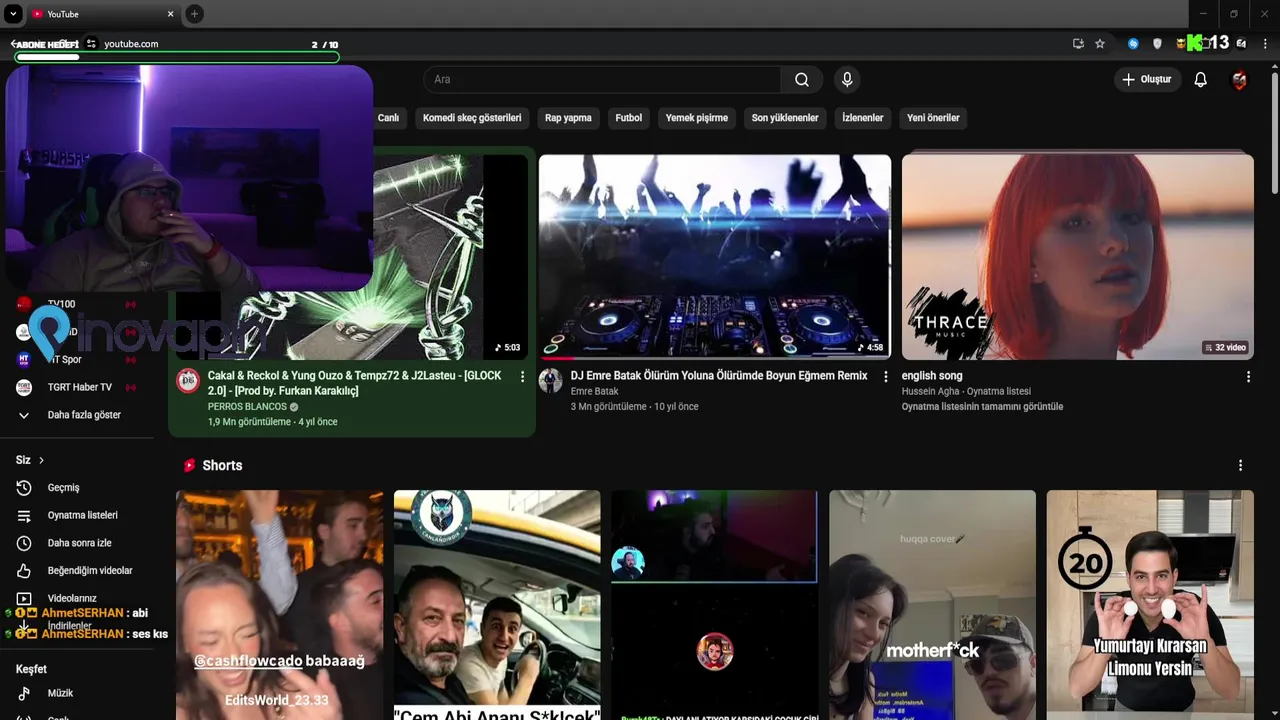Image resolution: width=1280 pixels, height=720 pixels.
Task: Open the Emre Batak channel name
Action: [594, 391]
